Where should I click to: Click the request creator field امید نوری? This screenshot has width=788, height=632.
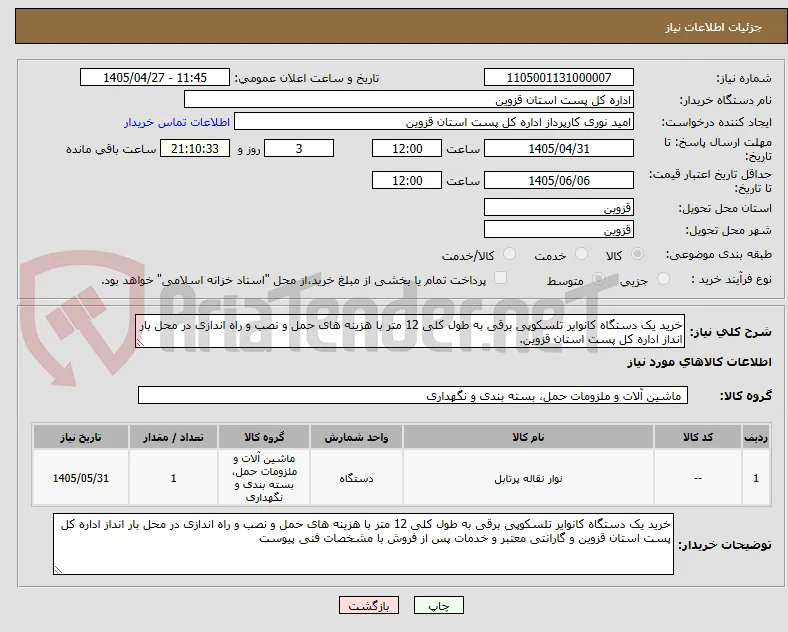pos(434,122)
